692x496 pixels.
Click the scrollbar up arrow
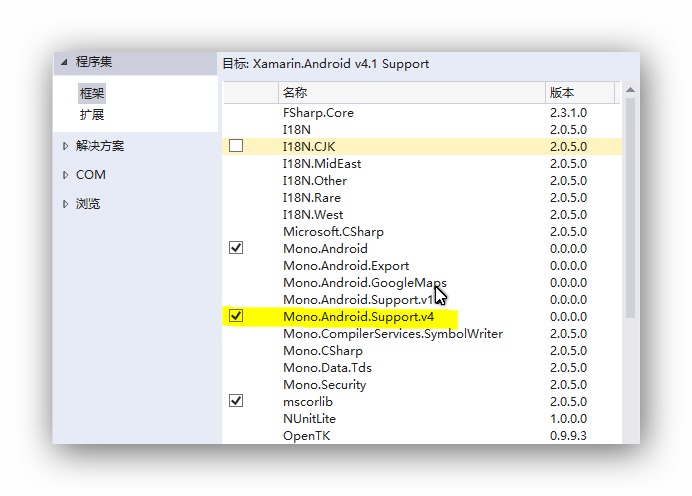point(630,90)
